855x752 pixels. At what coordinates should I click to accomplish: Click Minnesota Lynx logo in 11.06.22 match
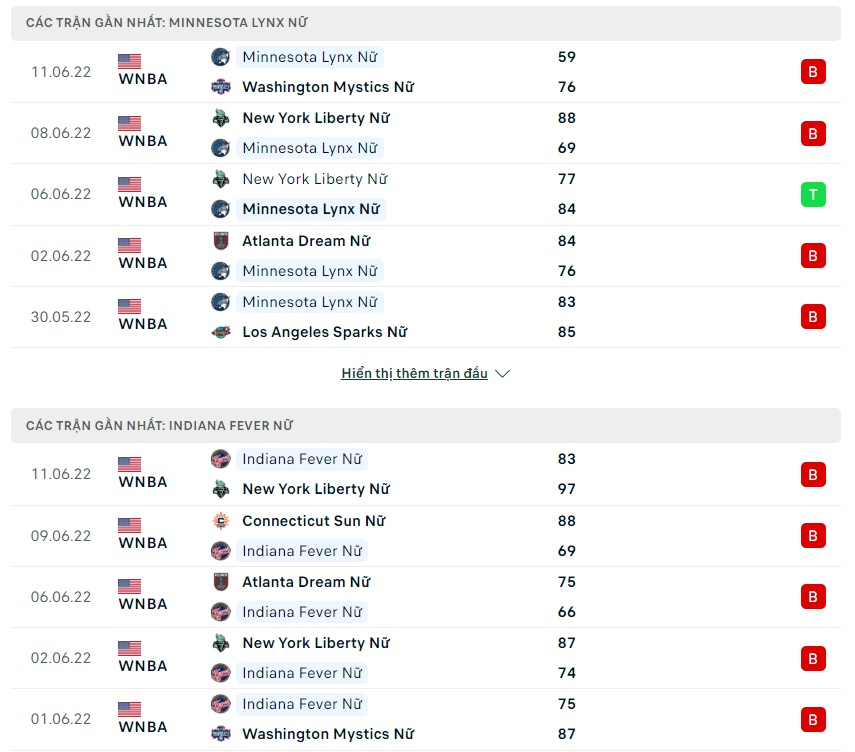221,57
